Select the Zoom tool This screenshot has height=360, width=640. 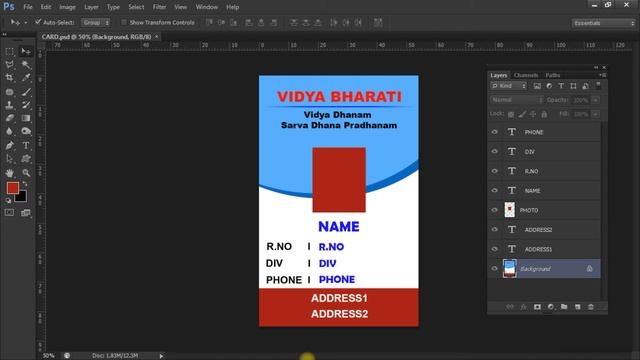(x=26, y=173)
